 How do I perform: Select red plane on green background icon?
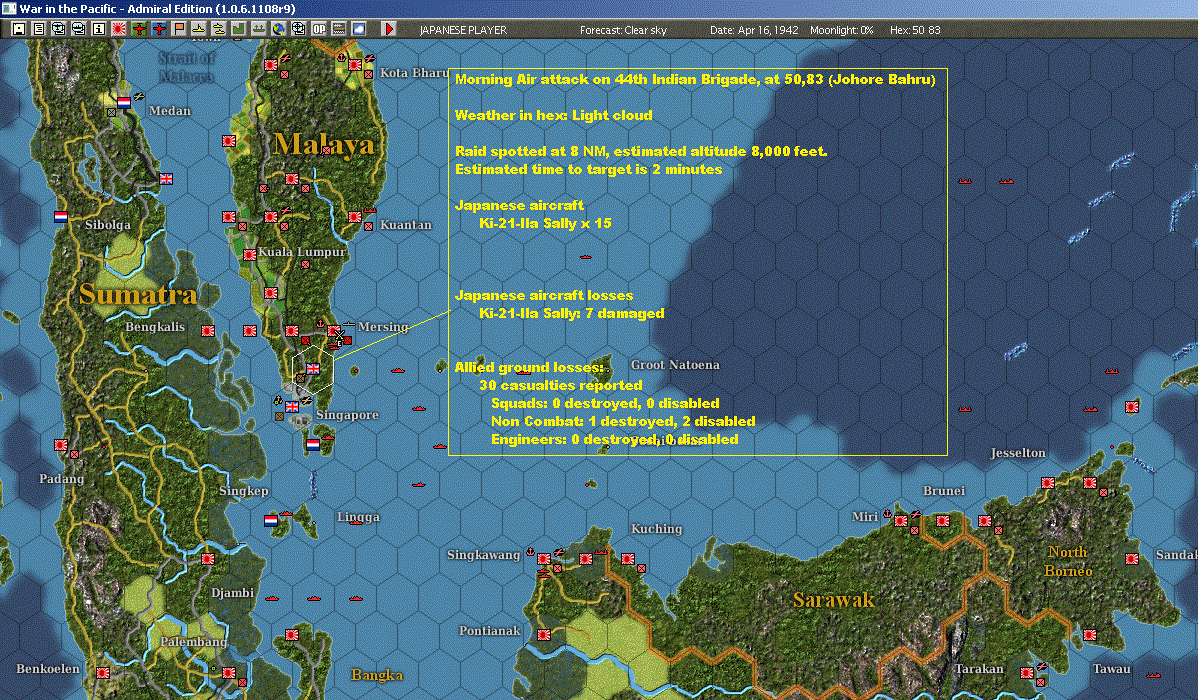[x=139, y=29]
